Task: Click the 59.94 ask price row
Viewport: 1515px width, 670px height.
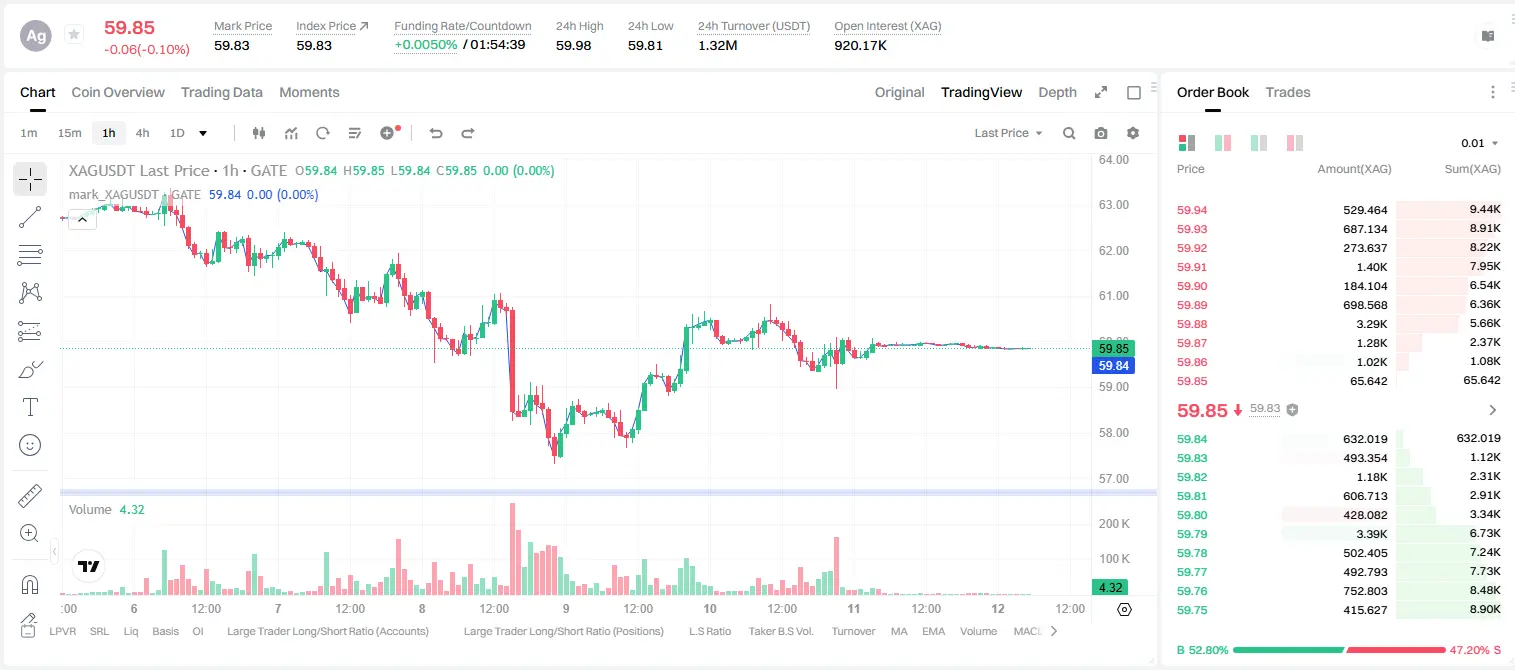Action: (1338, 210)
